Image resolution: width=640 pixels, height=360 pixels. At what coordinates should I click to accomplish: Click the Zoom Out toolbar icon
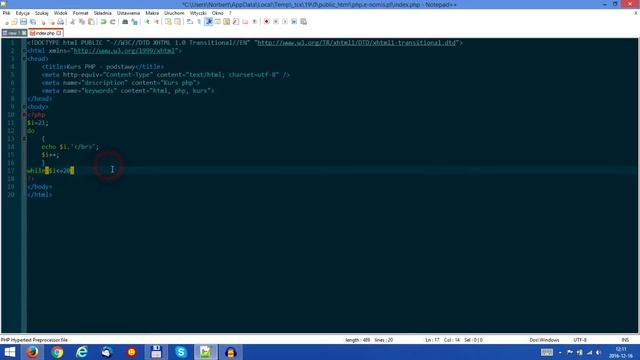(x=156, y=22)
